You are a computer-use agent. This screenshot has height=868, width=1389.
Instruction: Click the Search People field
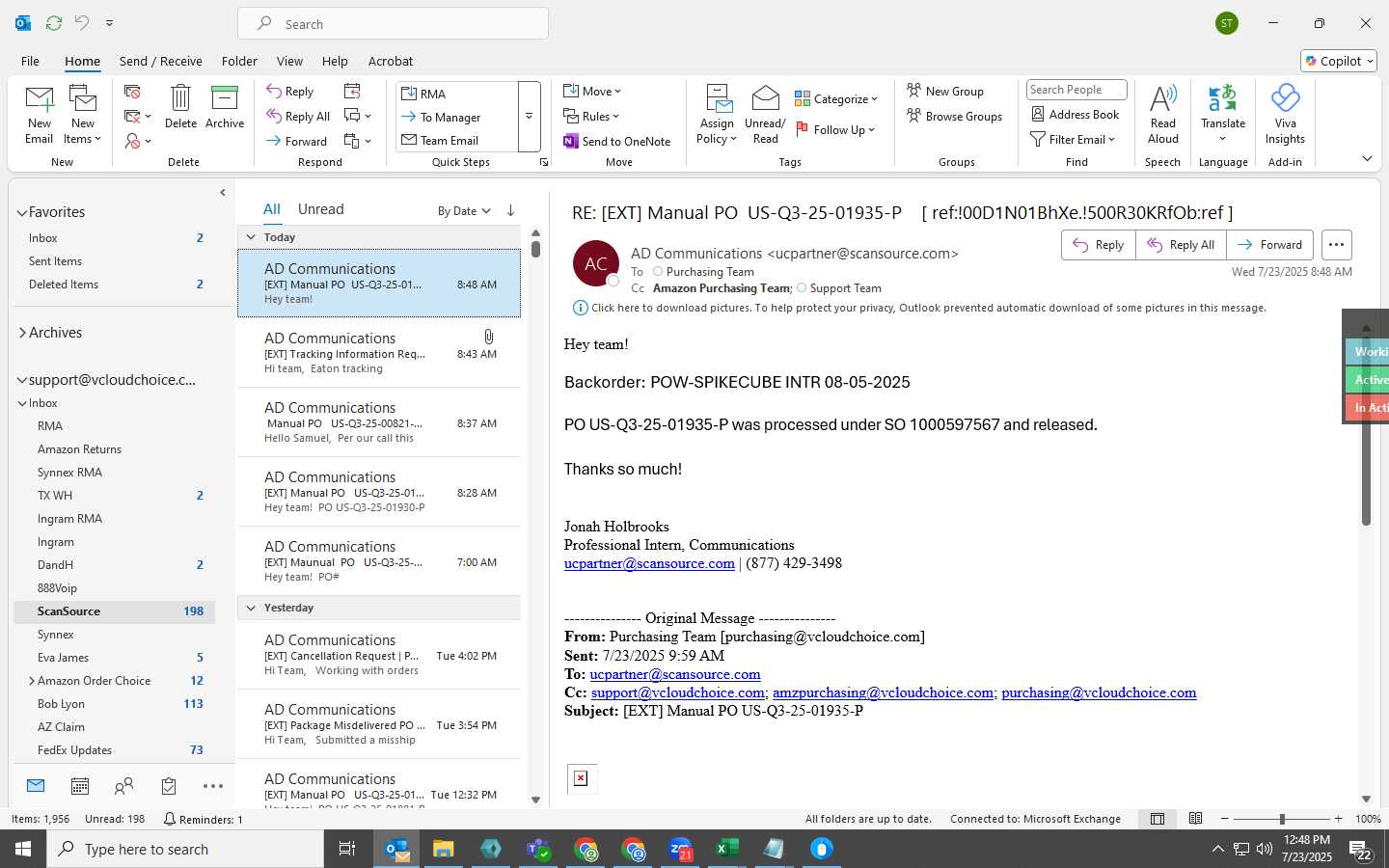[x=1076, y=90]
